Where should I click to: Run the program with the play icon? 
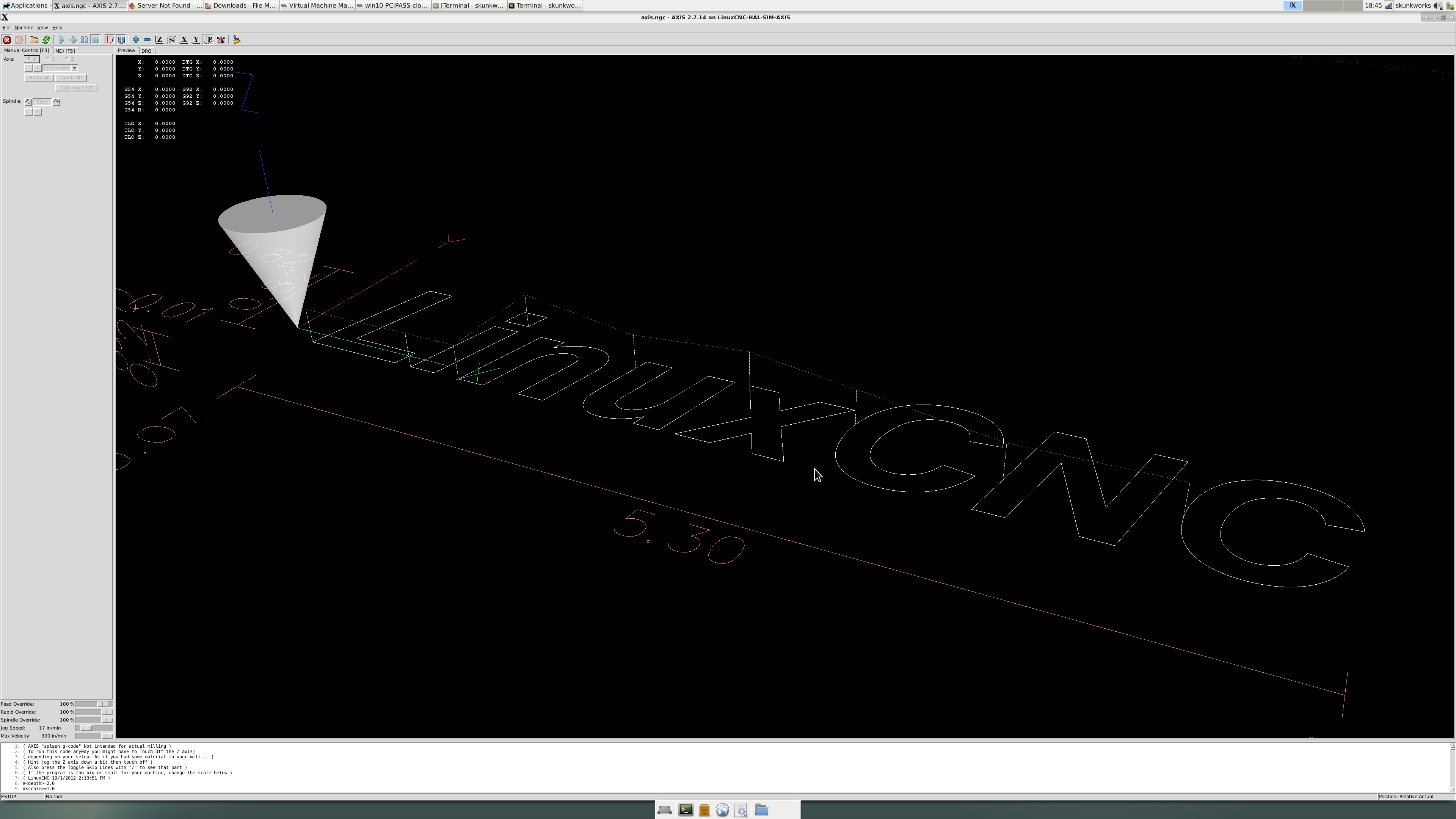(x=61, y=39)
